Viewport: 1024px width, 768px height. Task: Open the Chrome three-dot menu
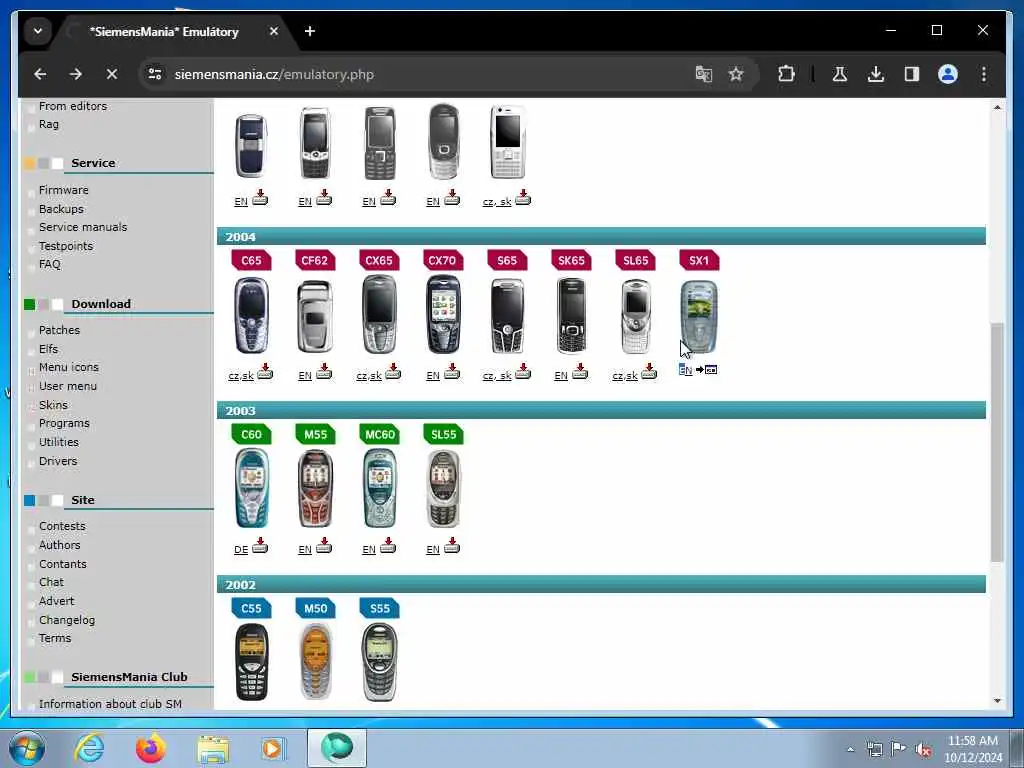point(984,74)
